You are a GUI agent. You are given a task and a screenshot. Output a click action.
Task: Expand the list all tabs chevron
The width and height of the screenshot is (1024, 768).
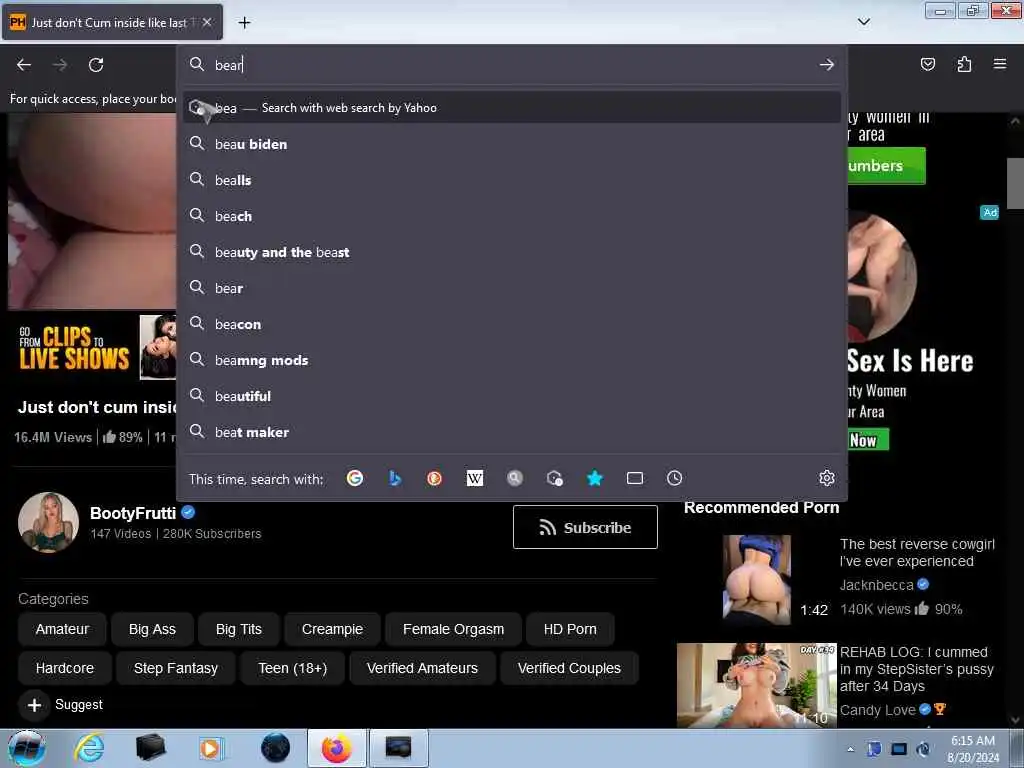pyautogui.click(x=863, y=22)
